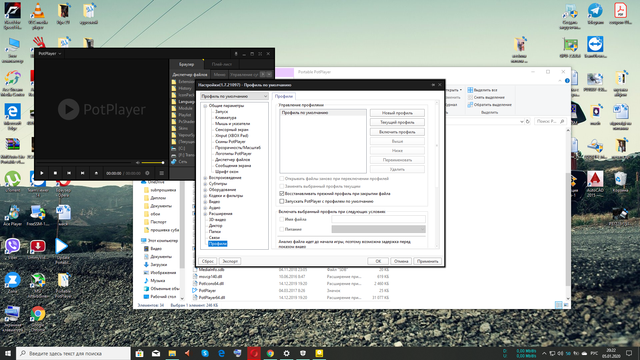Viewport: 640px width, 360px height.
Task: Expand the Оборудование tree node
Action: [205, 190]
